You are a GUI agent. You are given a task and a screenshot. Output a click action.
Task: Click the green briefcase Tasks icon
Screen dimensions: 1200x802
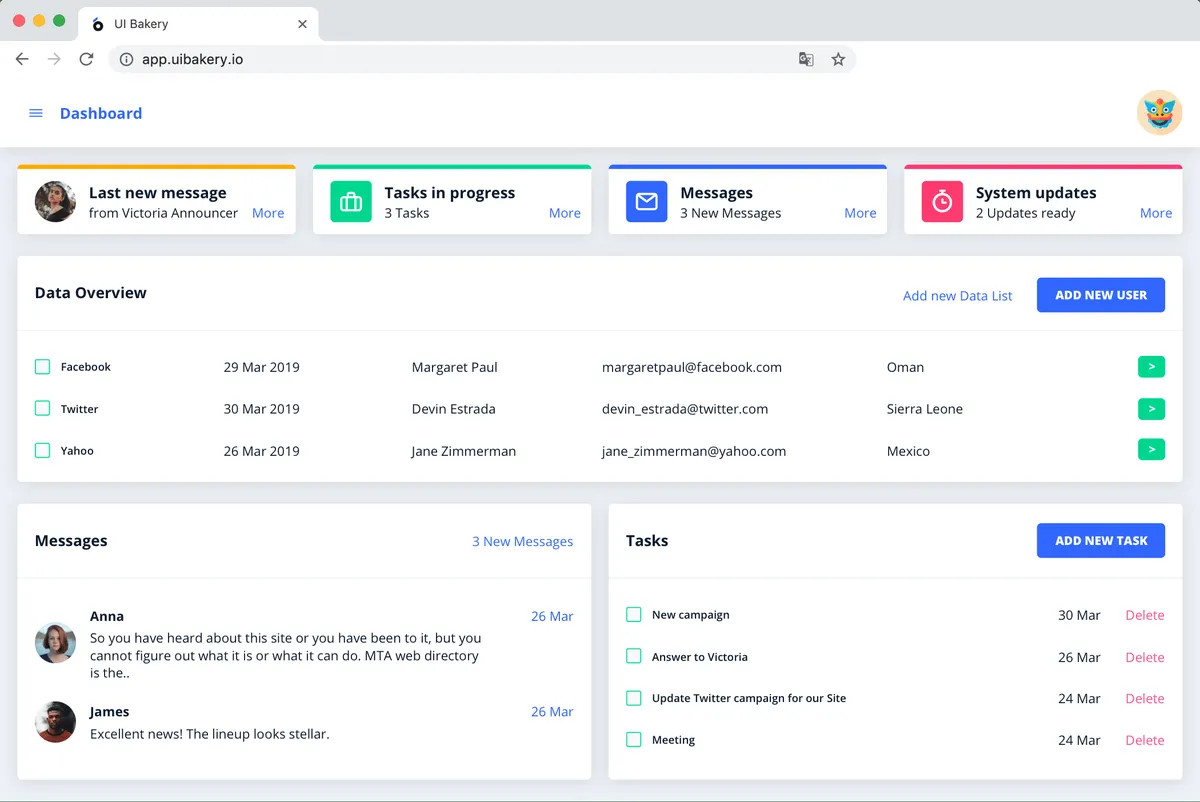(x=351, y=202)
